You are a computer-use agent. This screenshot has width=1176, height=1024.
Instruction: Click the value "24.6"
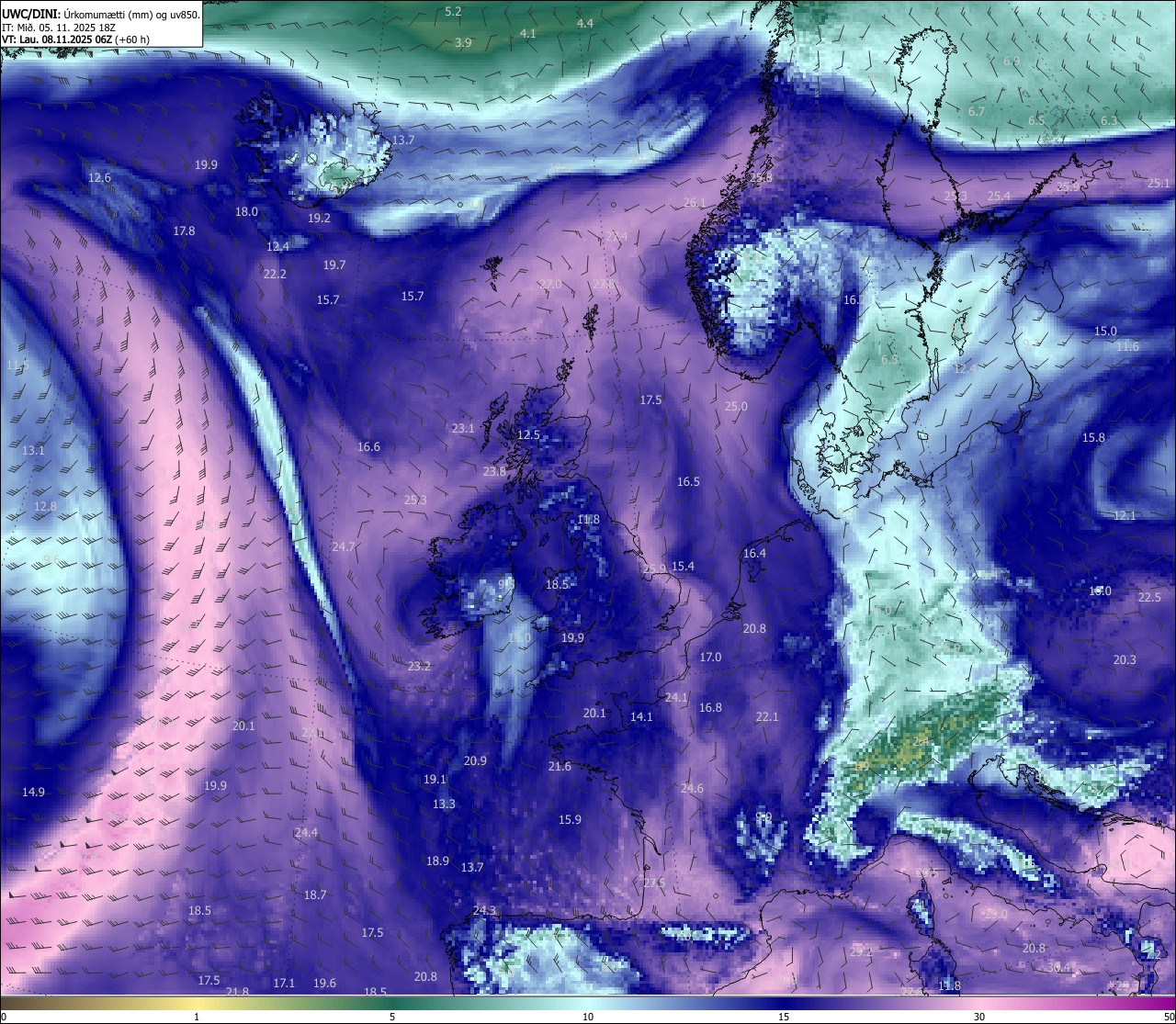[692, 788]
